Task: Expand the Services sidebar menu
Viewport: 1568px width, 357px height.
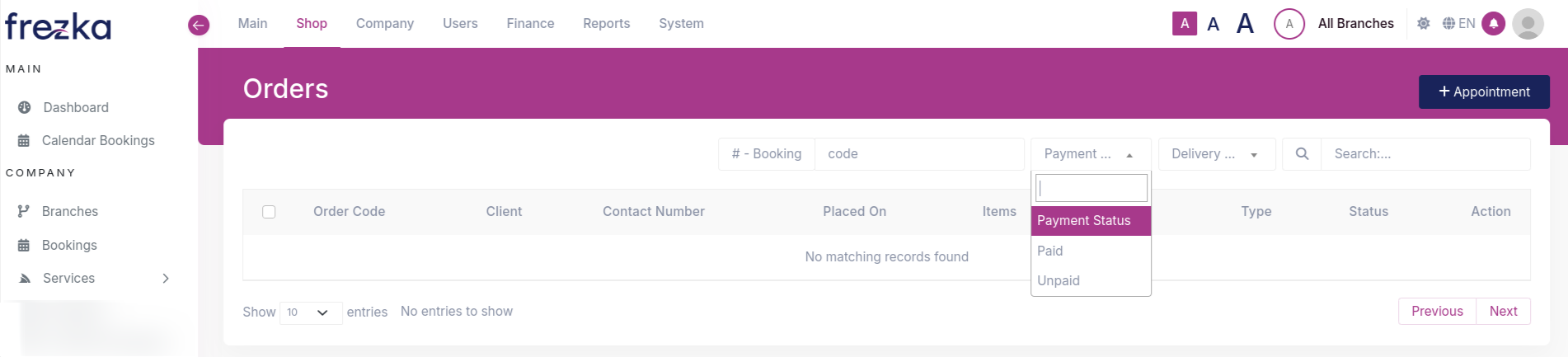Action: 166,279
